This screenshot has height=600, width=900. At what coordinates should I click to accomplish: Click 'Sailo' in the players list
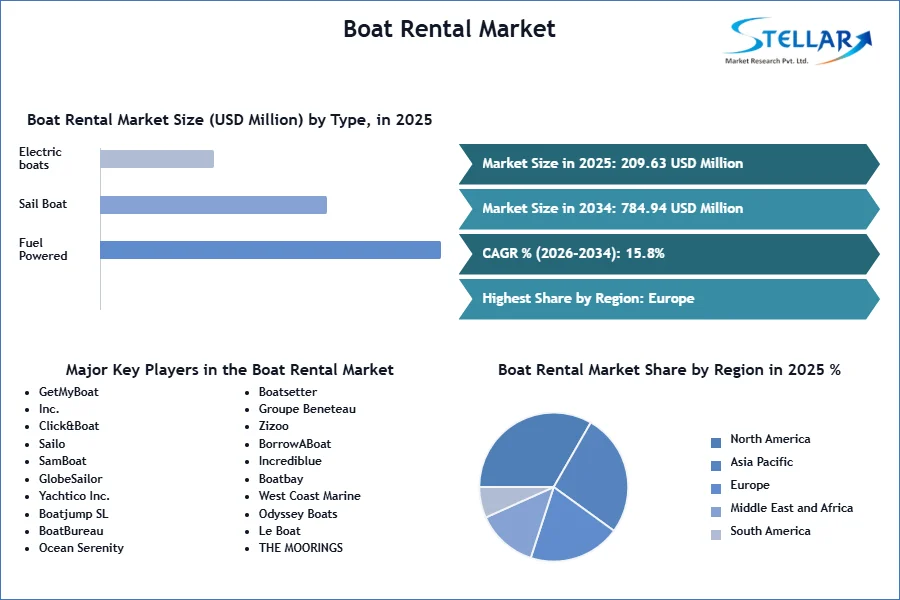pyautogui.click(x=52, y=444)
